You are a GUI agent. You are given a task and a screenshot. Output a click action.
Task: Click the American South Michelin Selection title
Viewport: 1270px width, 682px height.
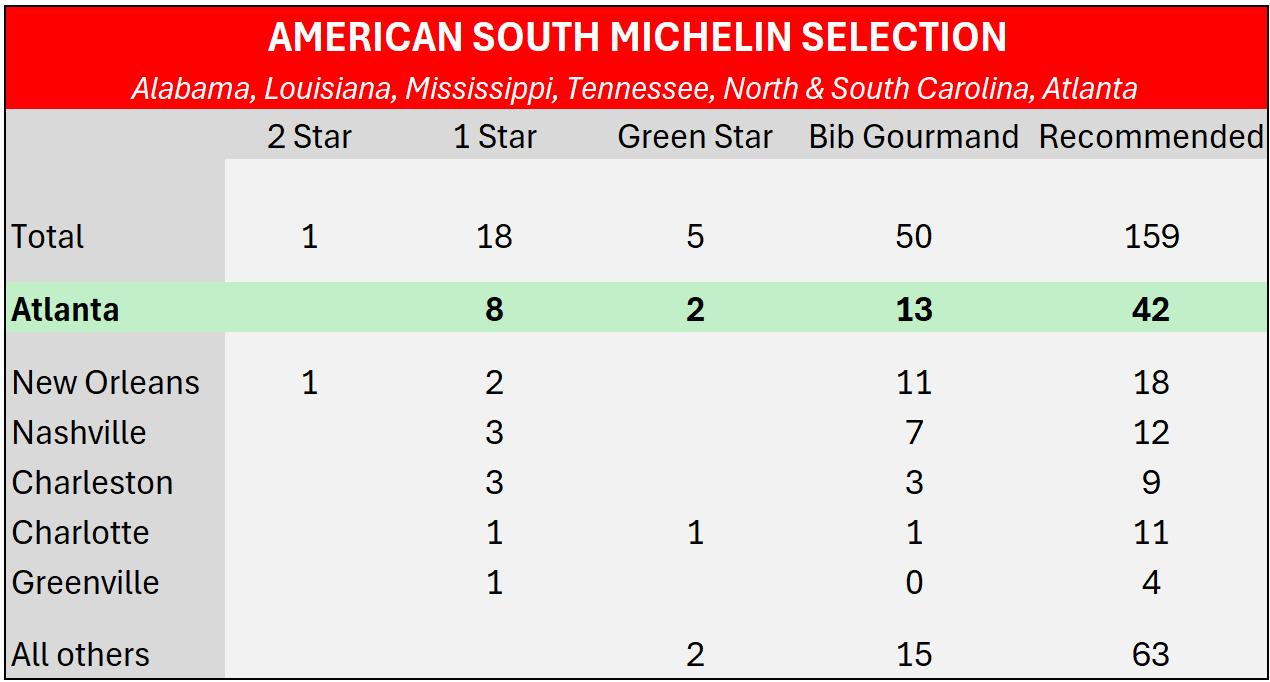(636, 38)
